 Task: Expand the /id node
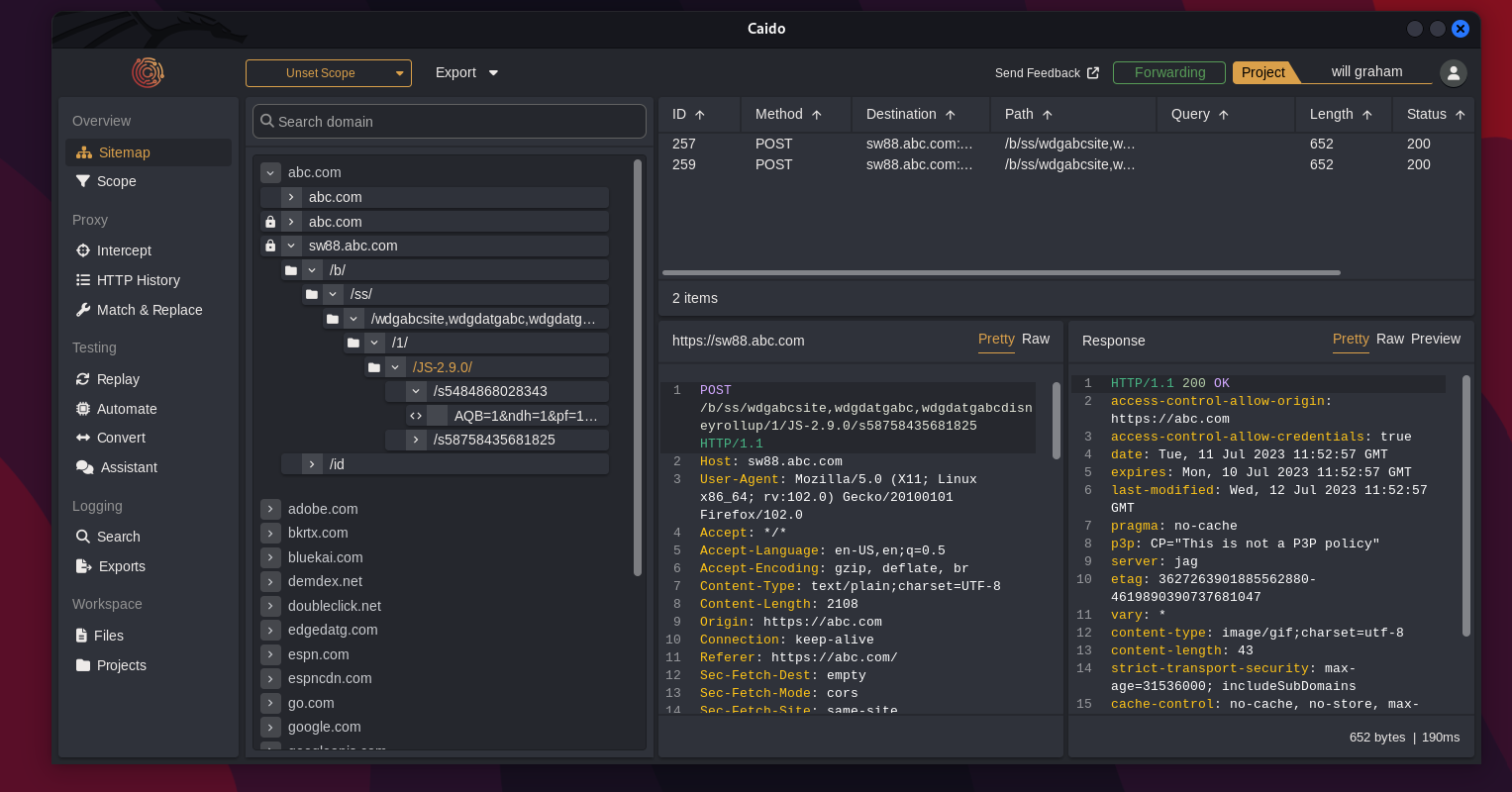point(312,464)
